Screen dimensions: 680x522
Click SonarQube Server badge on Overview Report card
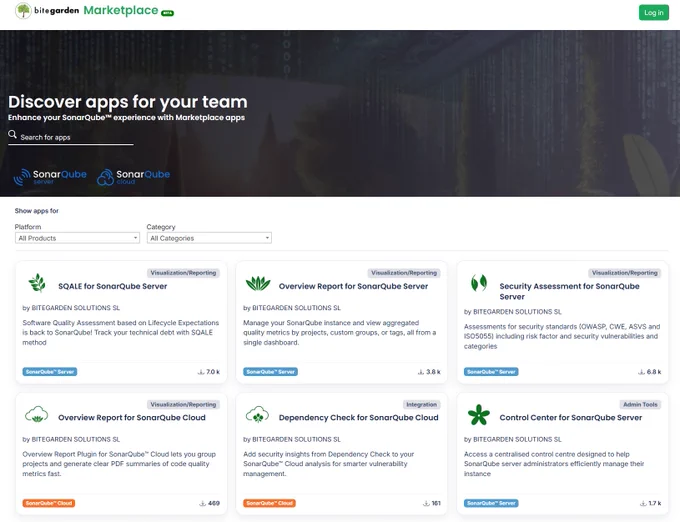pyautogui.click(x=271, y=372)
